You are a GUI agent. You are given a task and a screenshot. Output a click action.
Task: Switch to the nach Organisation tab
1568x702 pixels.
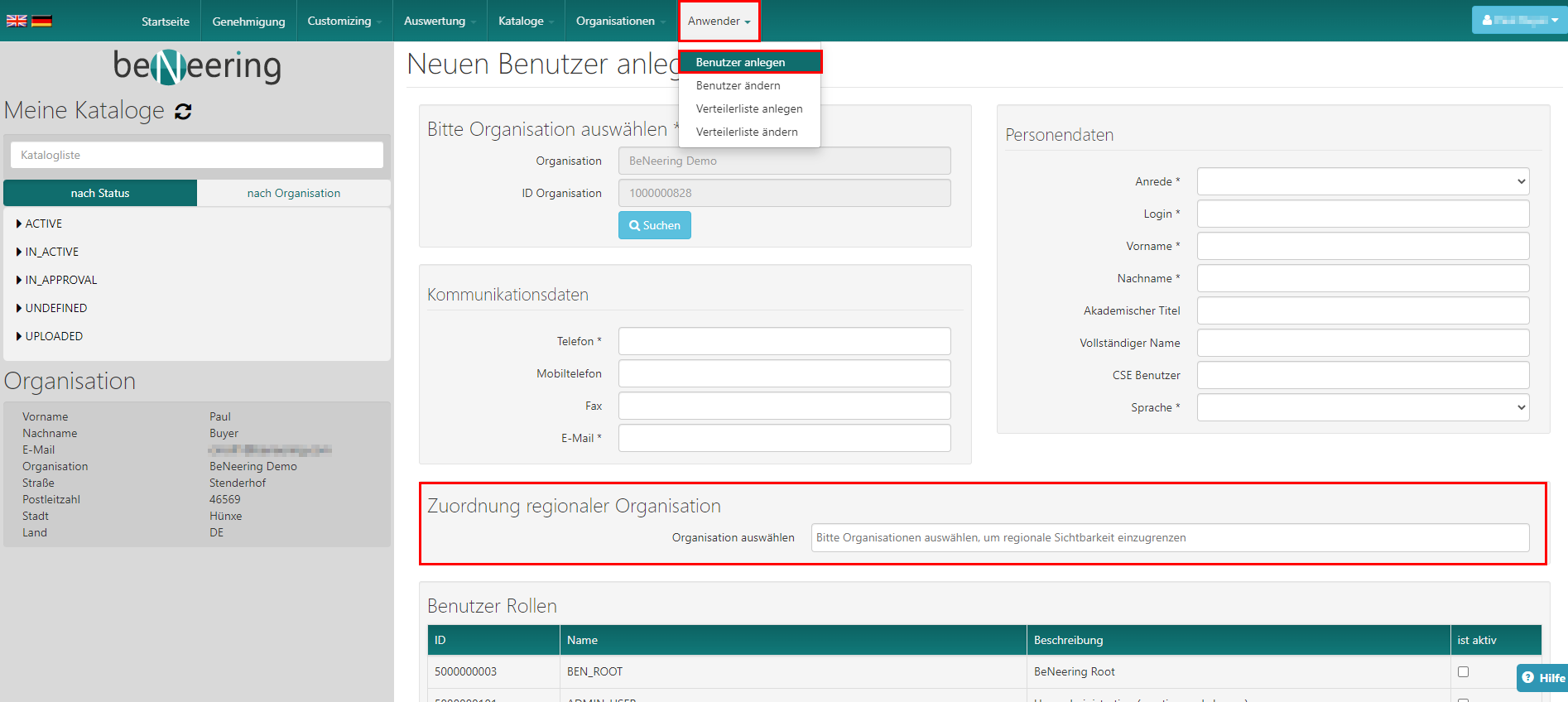(293, 193)
